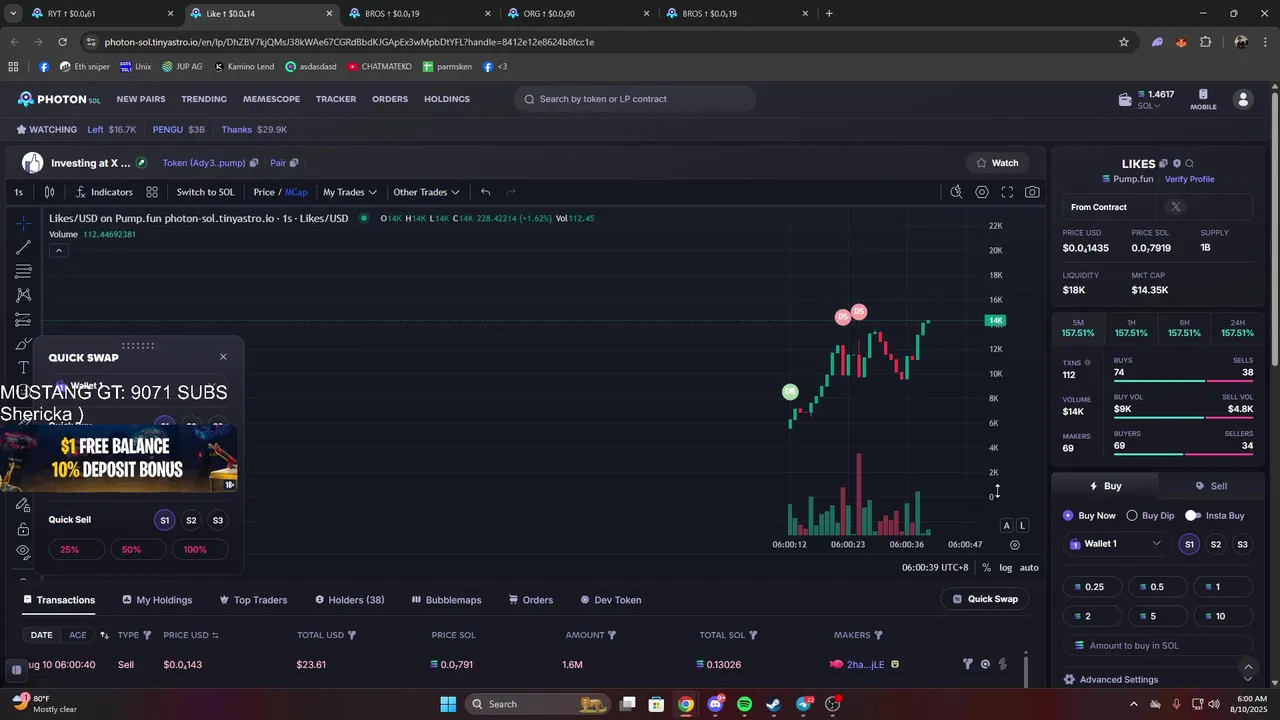Click the Switch to SOL button

(205, 192)
